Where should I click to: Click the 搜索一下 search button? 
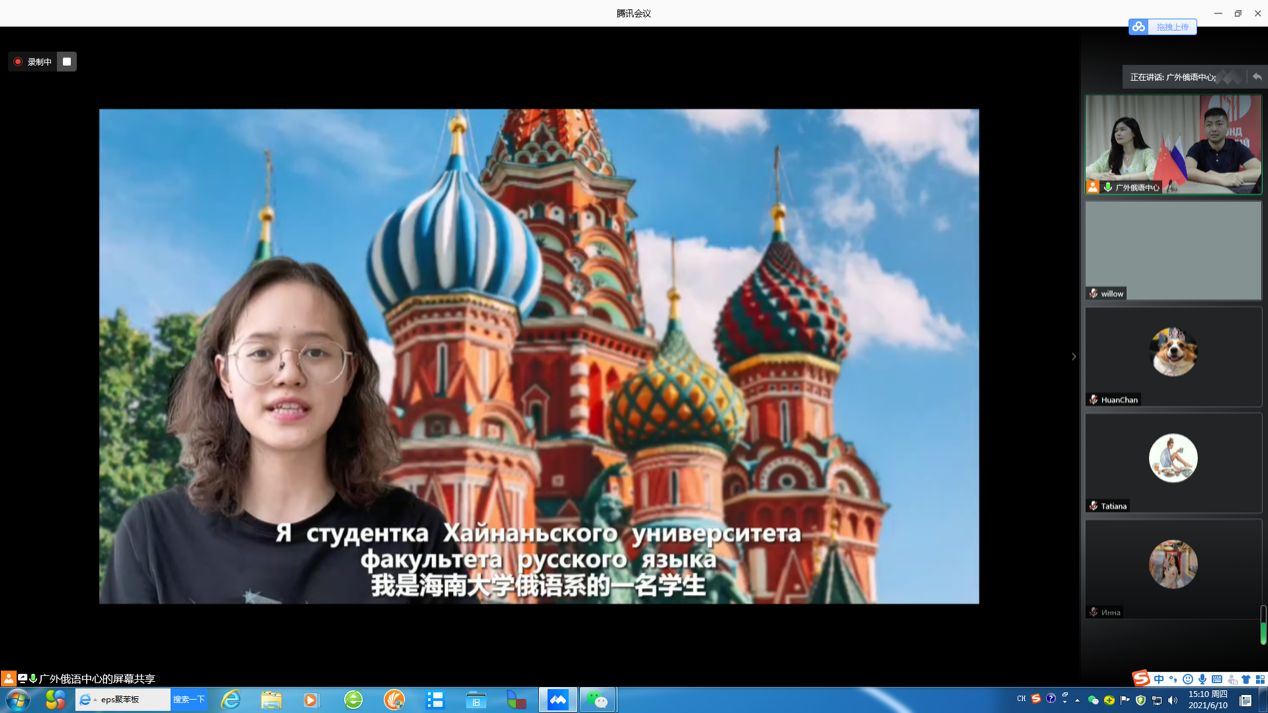tap(189, 700)
